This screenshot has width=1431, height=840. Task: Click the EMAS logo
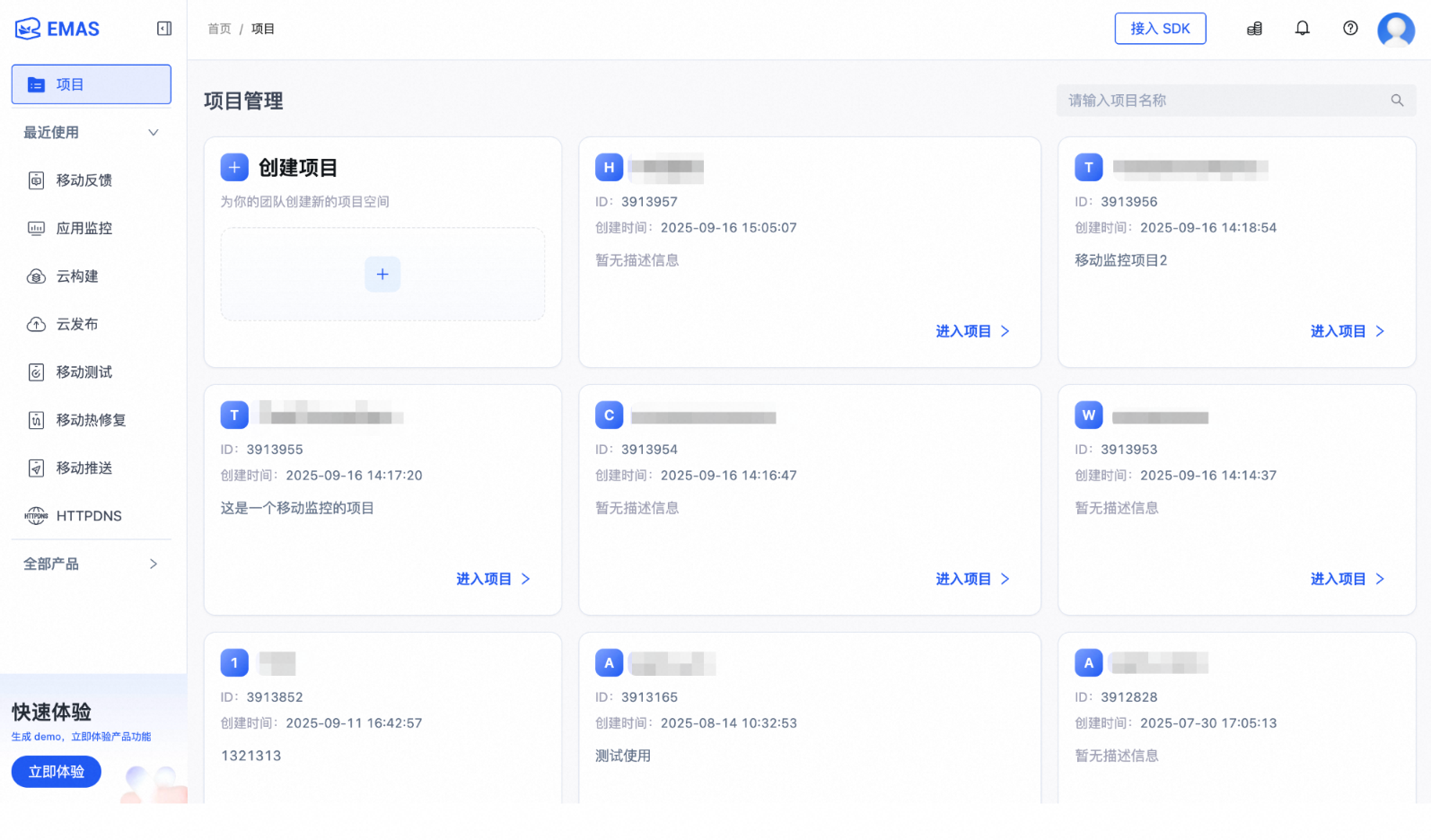pos(57,29)
